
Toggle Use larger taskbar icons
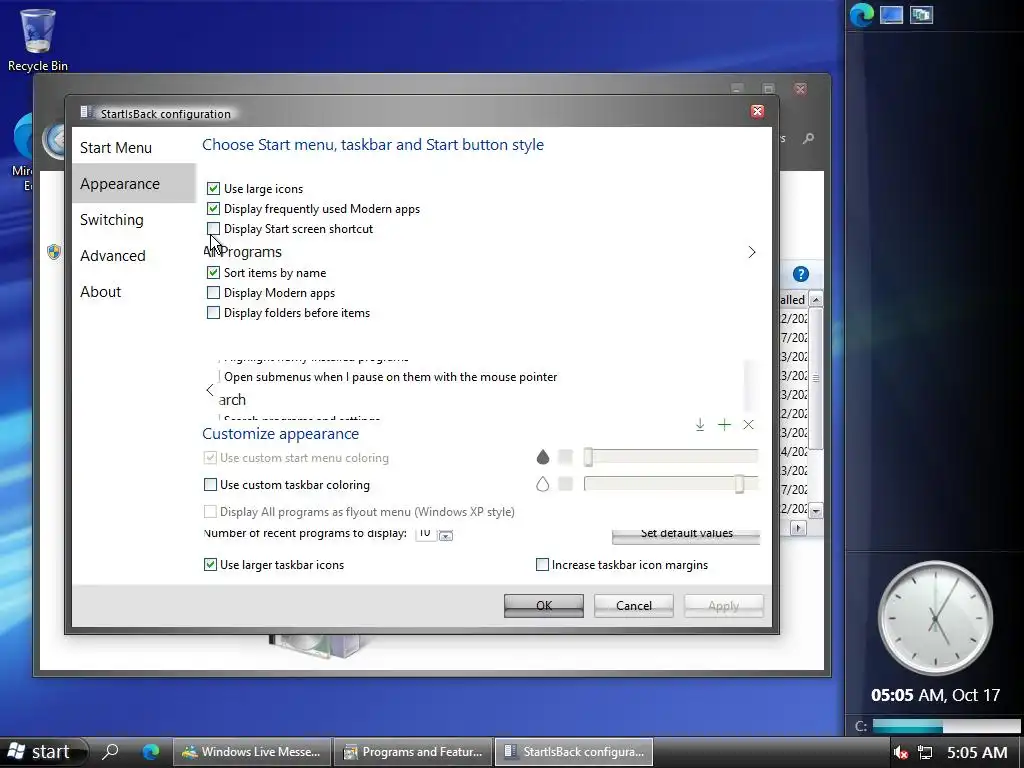(210, 564)
